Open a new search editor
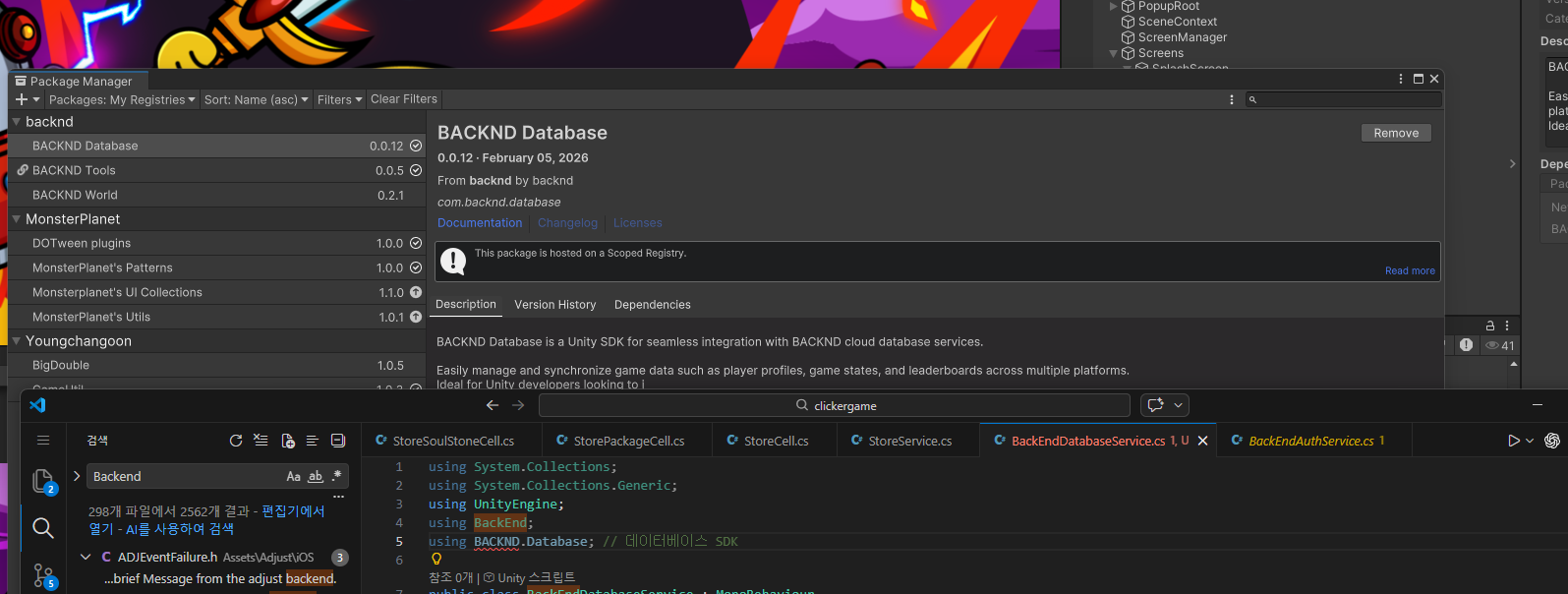The width and height of the screenshot is (1568, 594). point(287,441)
